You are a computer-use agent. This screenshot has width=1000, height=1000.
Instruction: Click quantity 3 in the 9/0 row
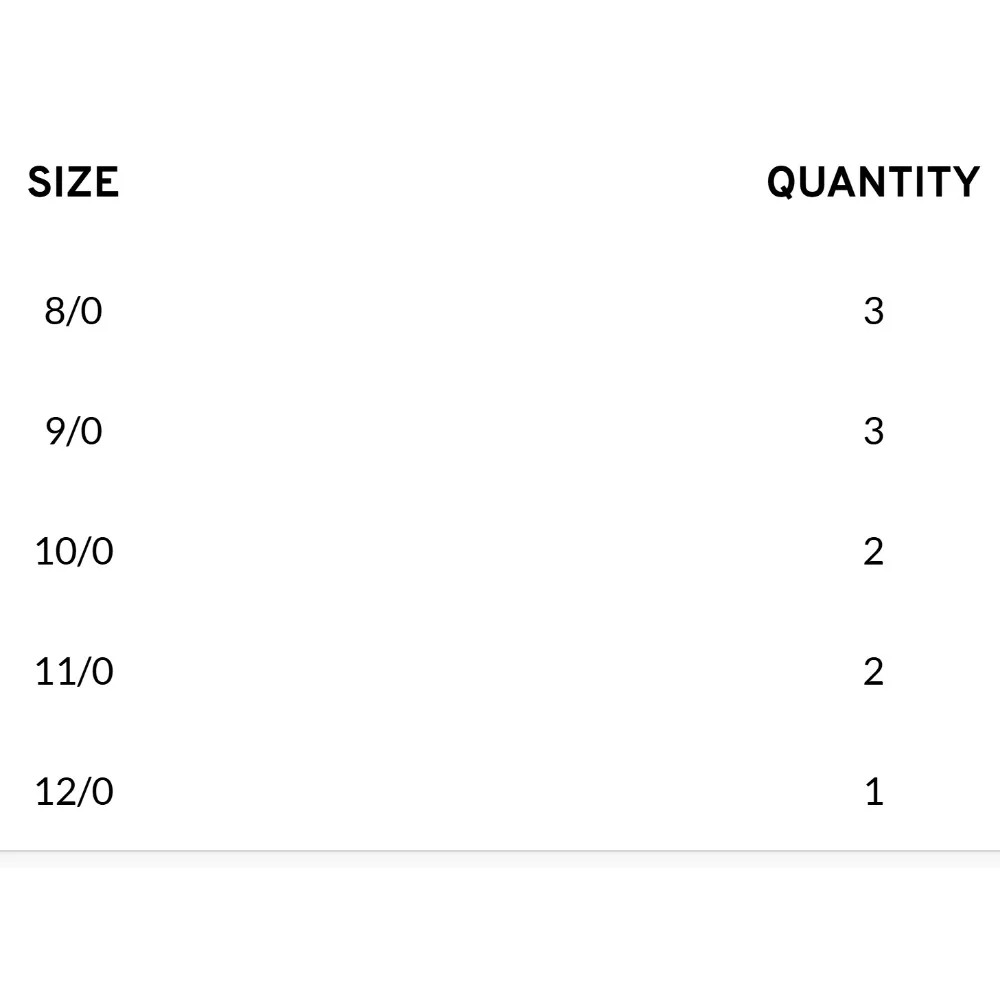(874, 431)
